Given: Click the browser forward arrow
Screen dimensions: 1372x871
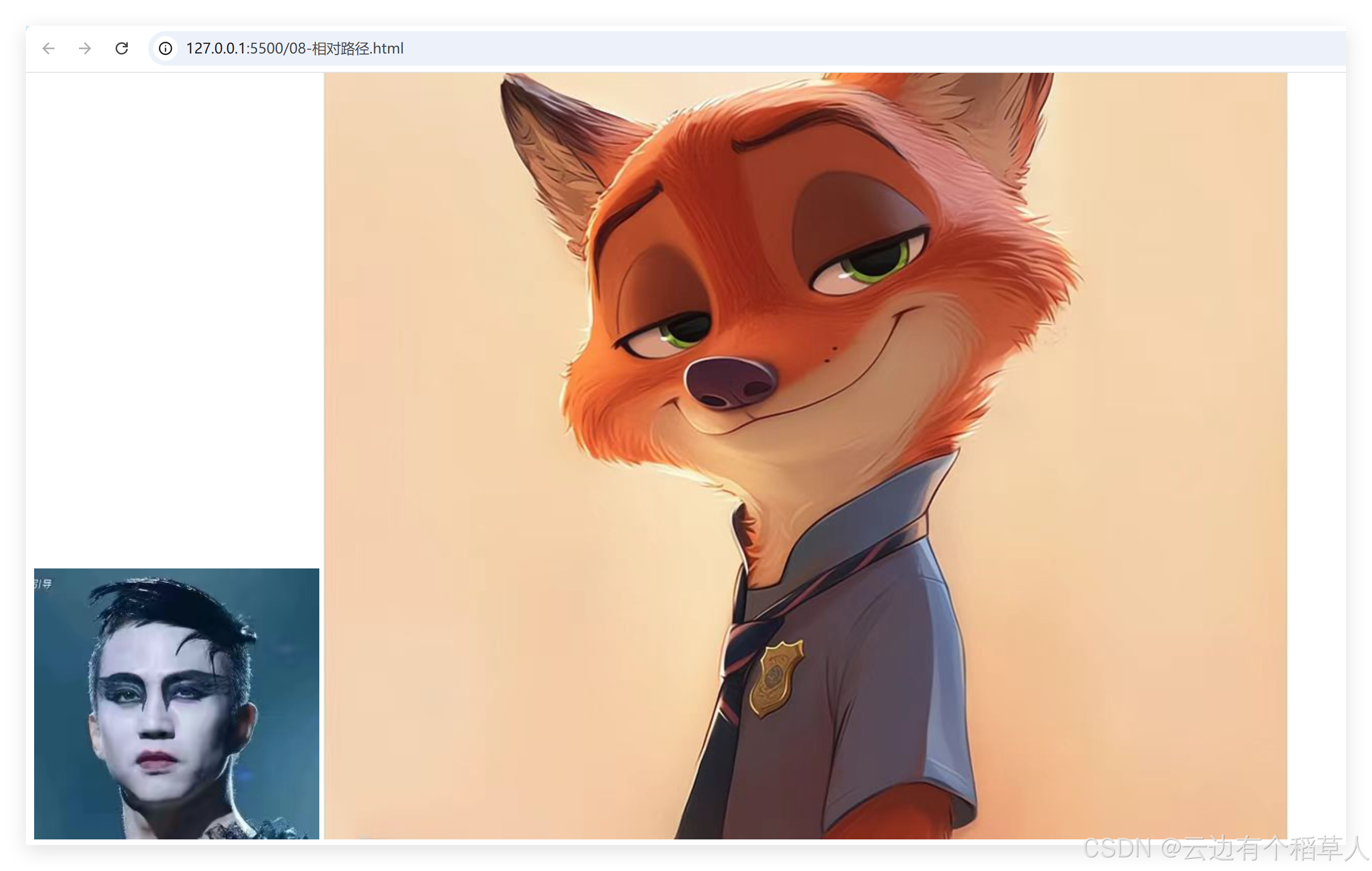Looking at the screenshot, I should click(85, 48).
